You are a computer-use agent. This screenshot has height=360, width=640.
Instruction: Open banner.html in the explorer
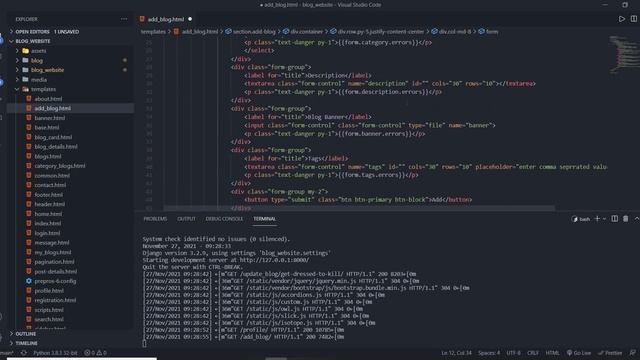(49, 118)
